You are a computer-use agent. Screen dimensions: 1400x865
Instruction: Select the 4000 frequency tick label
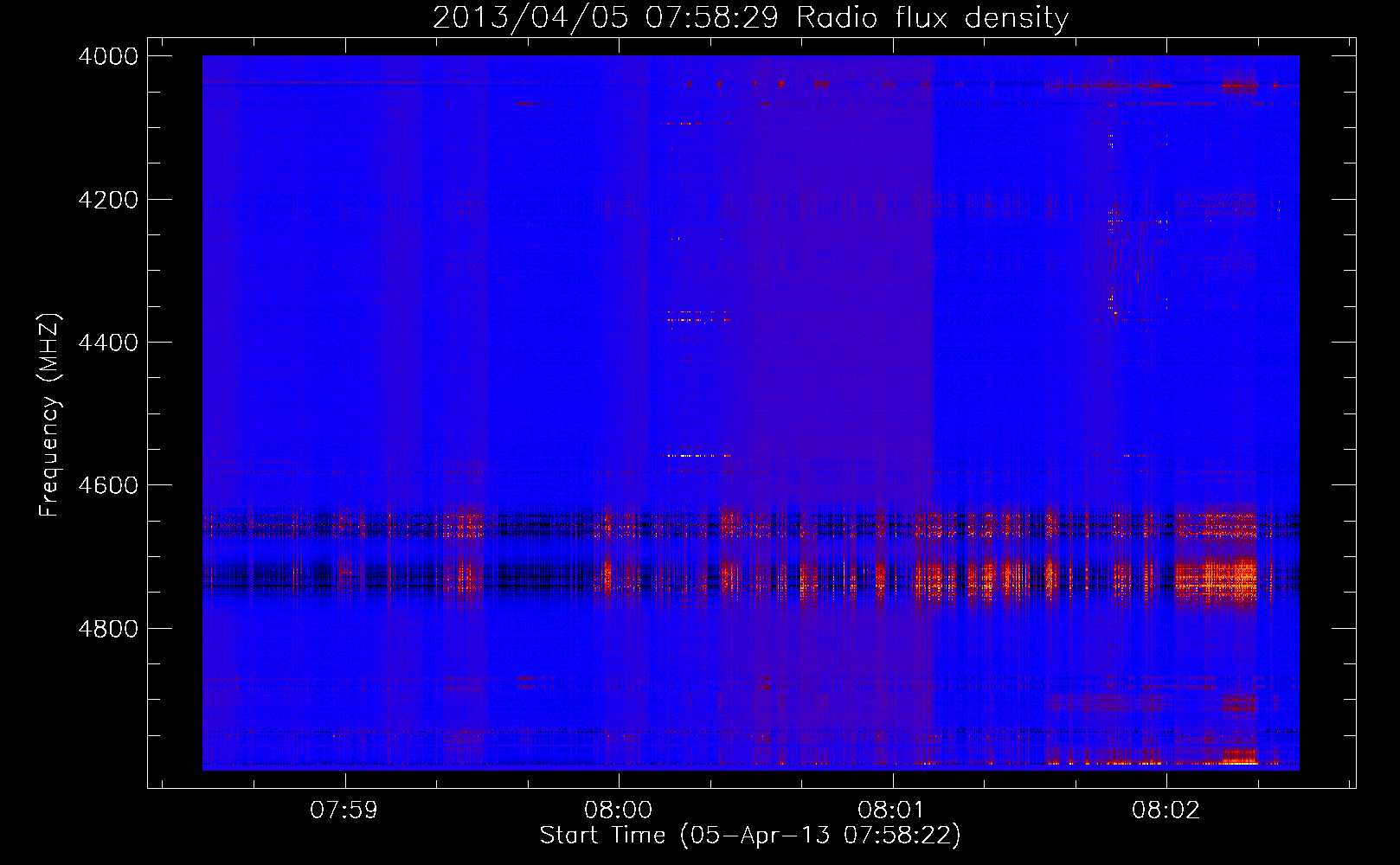[108, 56]
